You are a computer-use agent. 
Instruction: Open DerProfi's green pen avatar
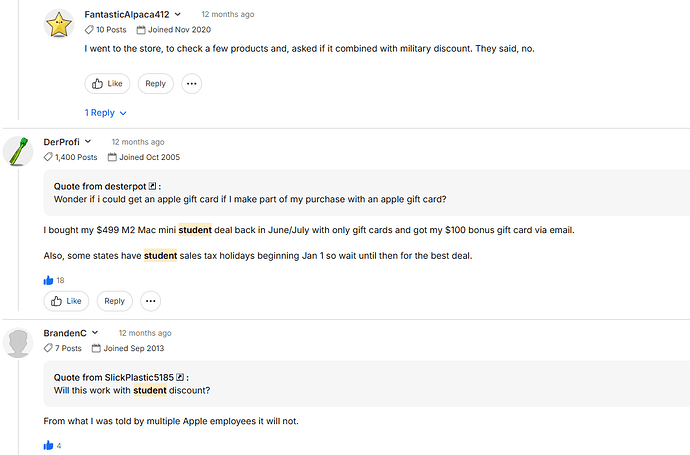point(18,151)
